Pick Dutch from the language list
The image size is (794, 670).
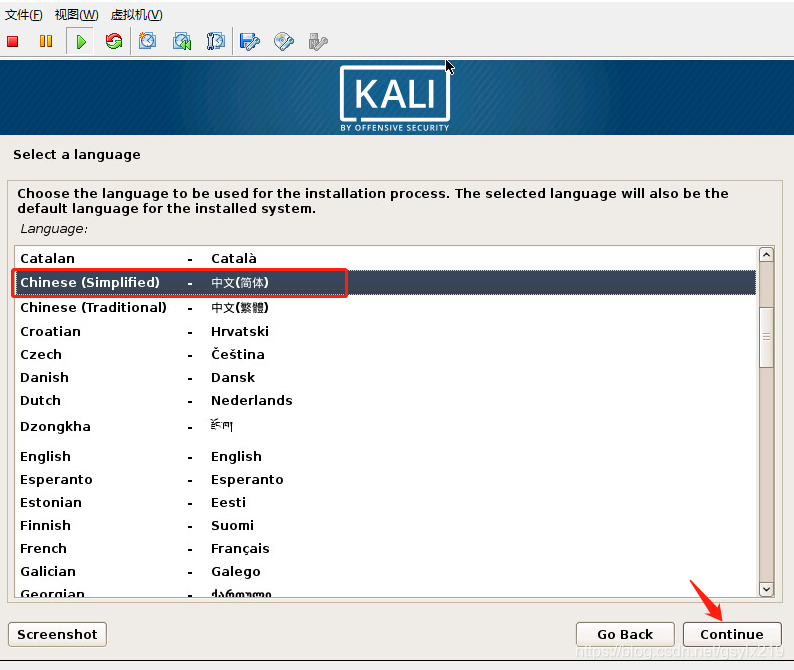click(385, 401)
